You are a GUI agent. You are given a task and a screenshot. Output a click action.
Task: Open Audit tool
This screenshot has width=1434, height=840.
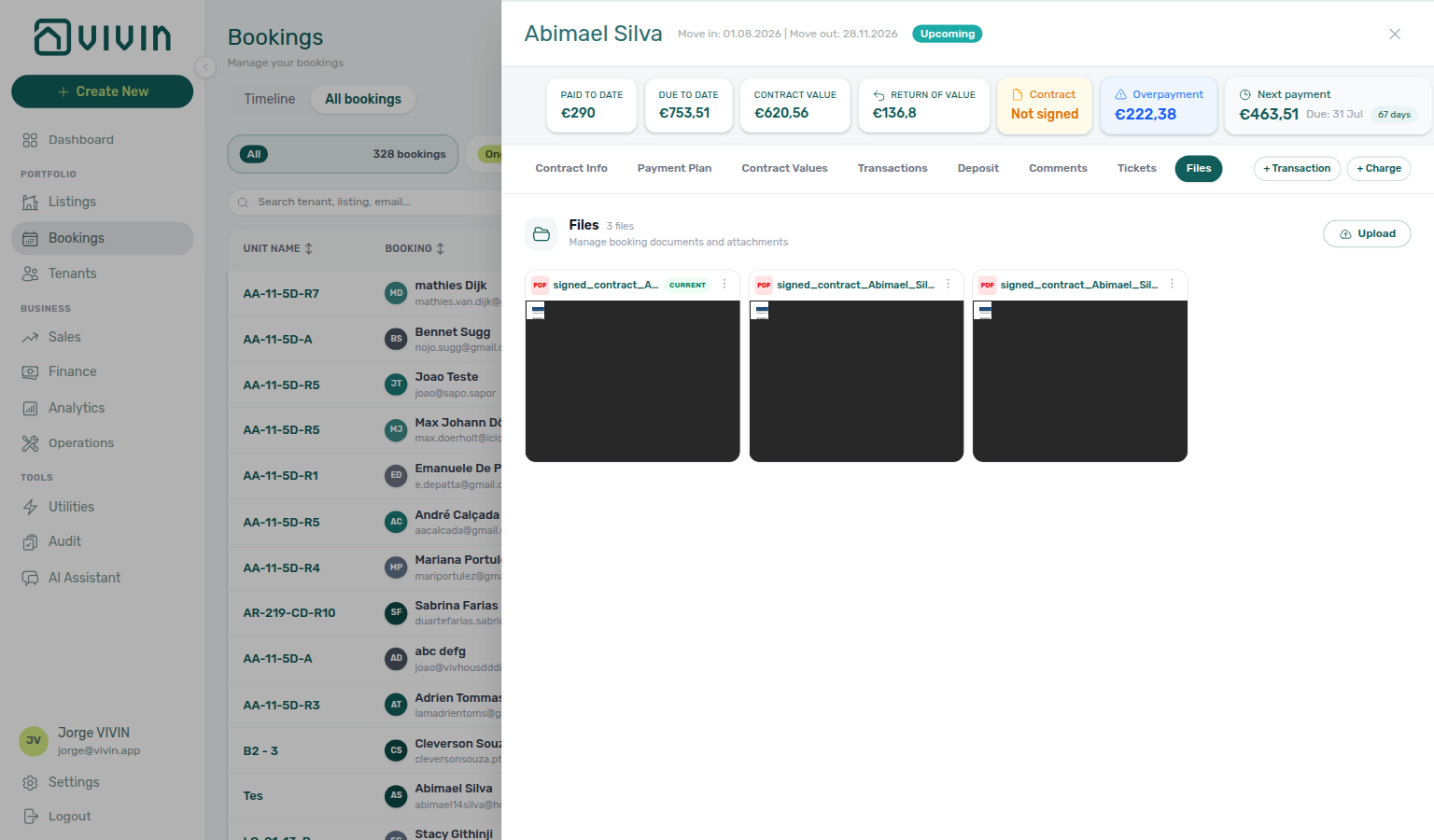click(x=102, y=541)
